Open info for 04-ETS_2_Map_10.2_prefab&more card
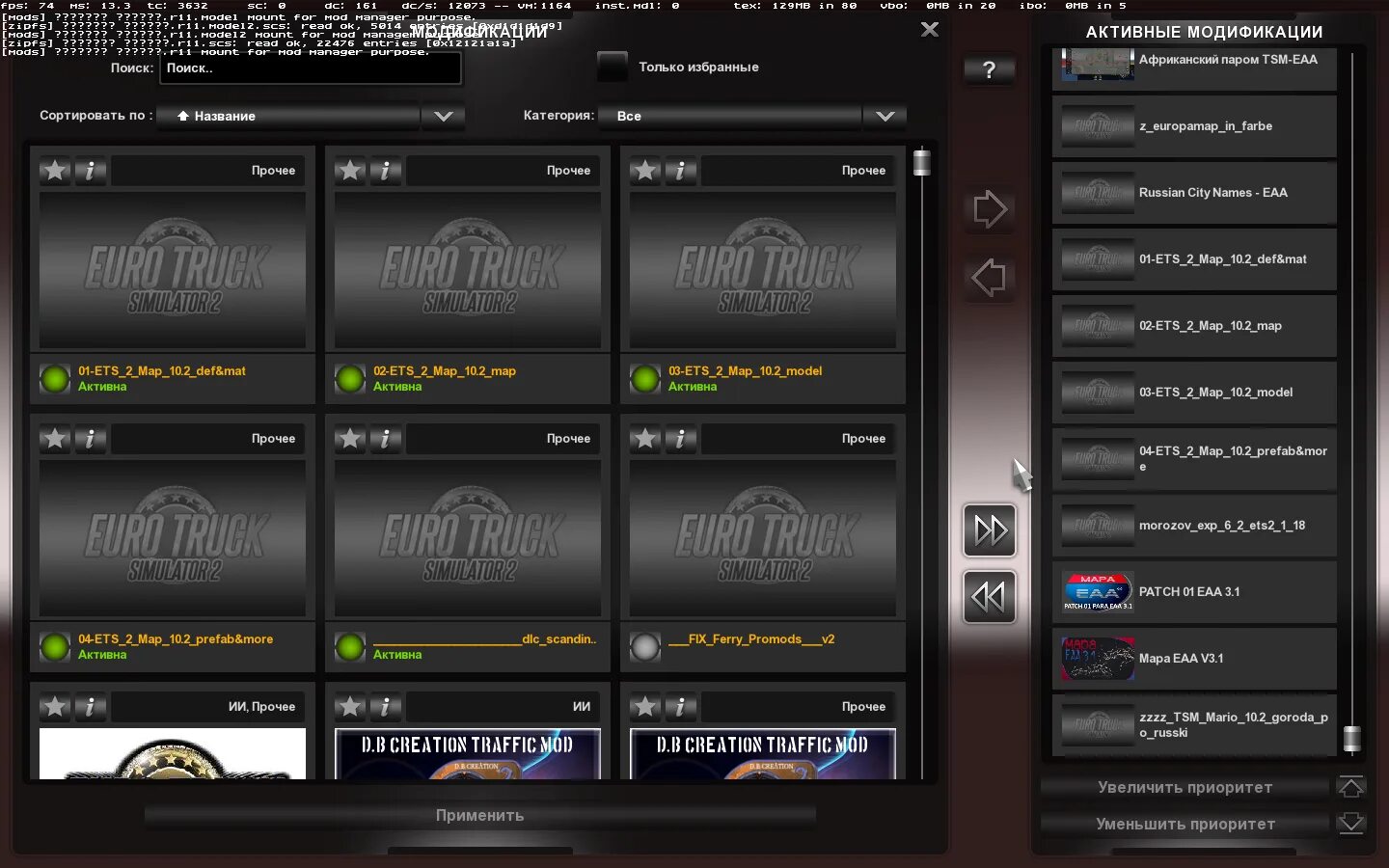The image size is (1389, 868). click(90, 439)
